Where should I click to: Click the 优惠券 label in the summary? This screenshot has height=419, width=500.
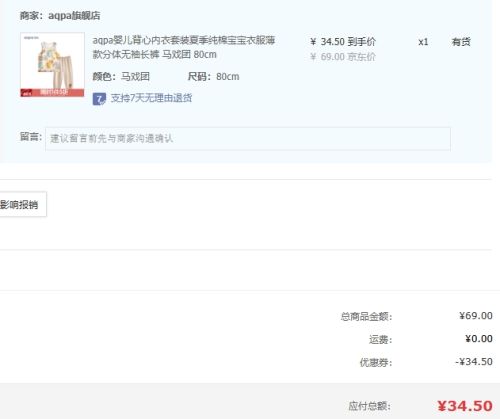[376, 362]
